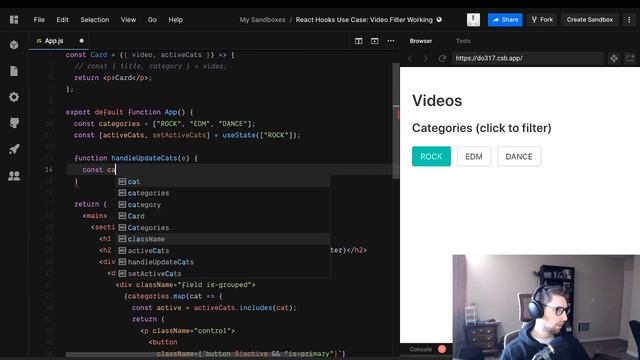Refresh the preview browser
The image size is (640, 360).
pos(442,58)
